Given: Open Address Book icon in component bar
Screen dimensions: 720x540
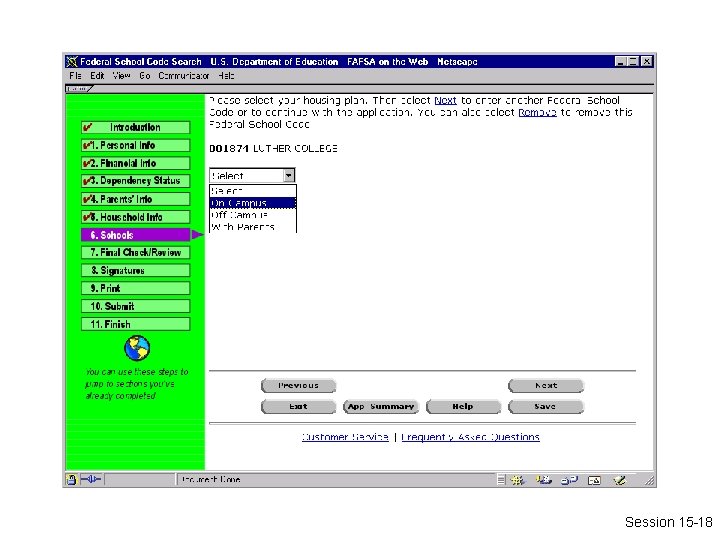Looking at the screenshot, I should point(594,480).
